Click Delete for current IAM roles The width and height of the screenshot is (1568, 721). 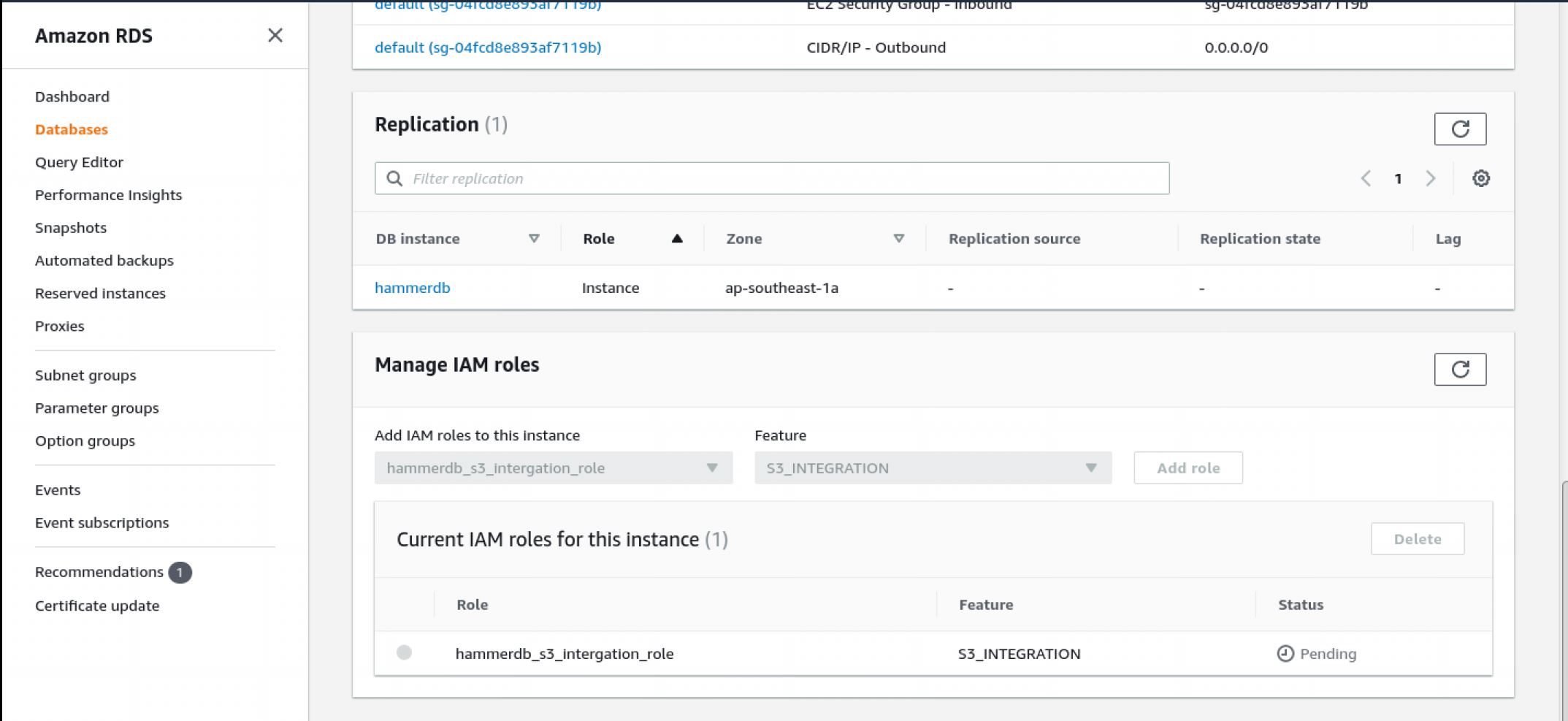1417,539
